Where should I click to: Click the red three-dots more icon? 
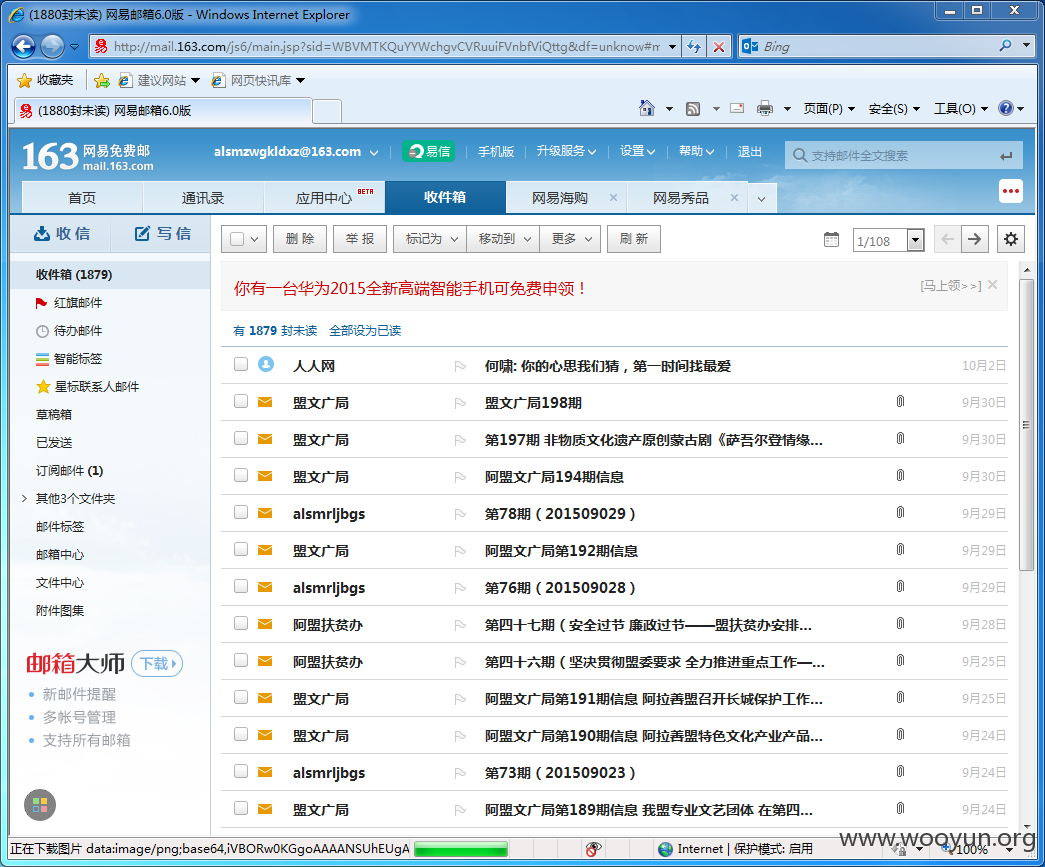pyautogui.click(x=1011, y=191)
